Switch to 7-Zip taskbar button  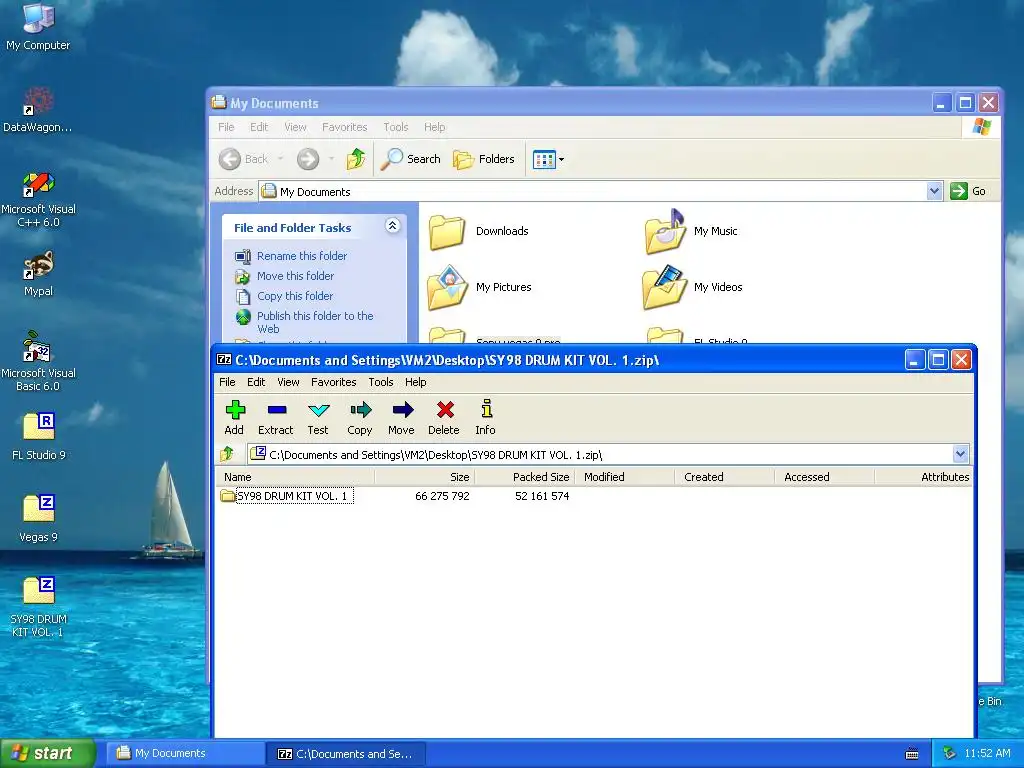tap(346, 754)
